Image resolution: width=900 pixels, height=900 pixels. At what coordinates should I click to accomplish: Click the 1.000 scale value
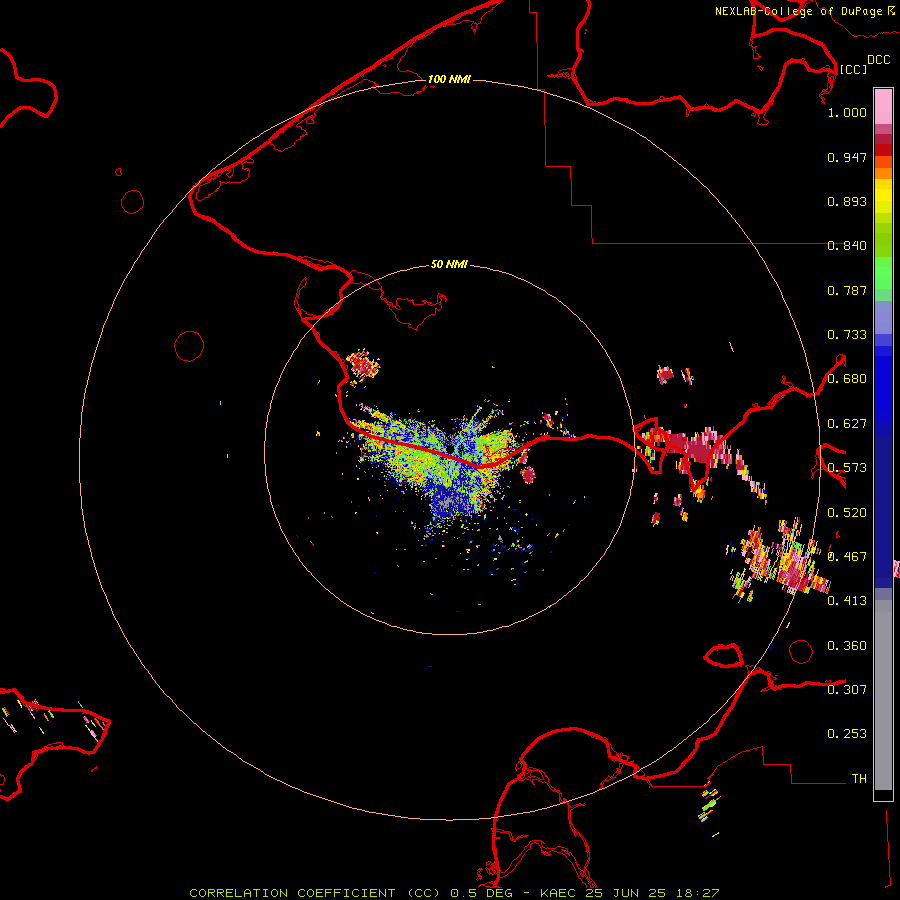point(847,112)
